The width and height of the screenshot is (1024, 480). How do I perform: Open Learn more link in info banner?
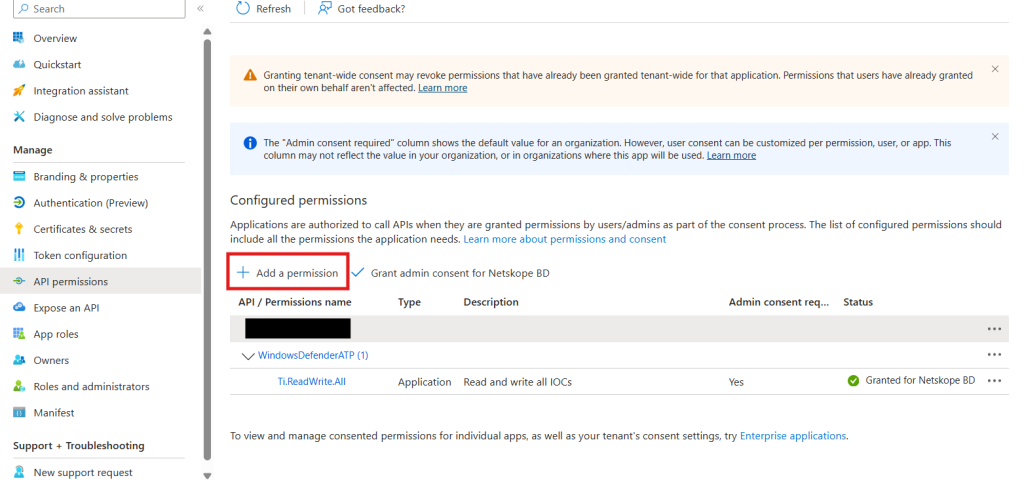coord(731,155)
